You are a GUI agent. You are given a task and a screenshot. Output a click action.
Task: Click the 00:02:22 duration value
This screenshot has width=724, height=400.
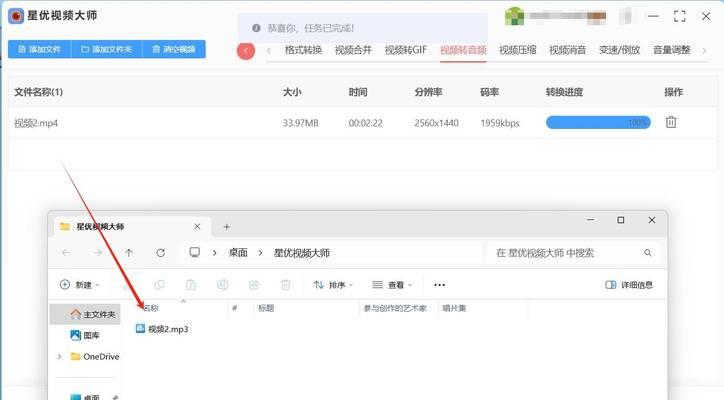pyautogui.click(x=365, y=123)
